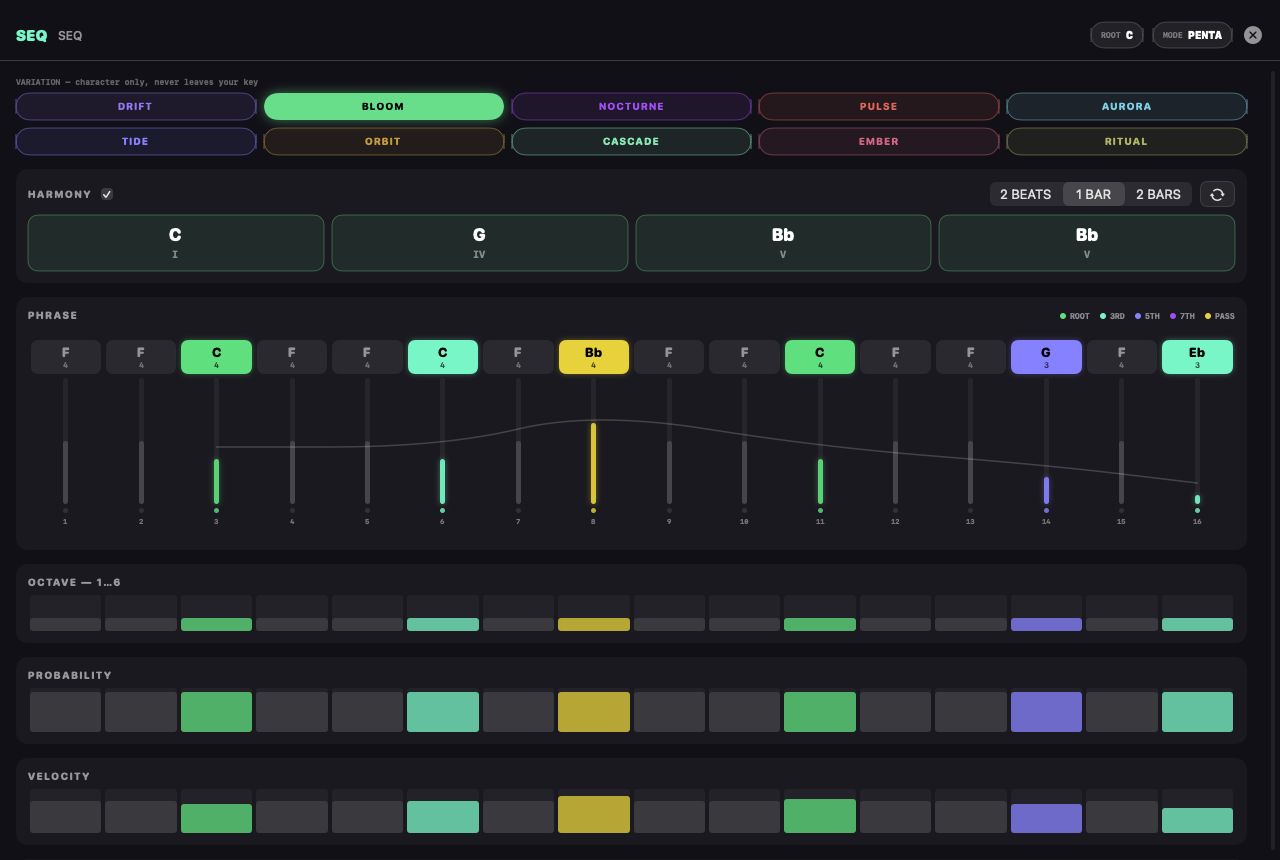
Task: Click the purple octave cell for step 14
Action: 1046,613
